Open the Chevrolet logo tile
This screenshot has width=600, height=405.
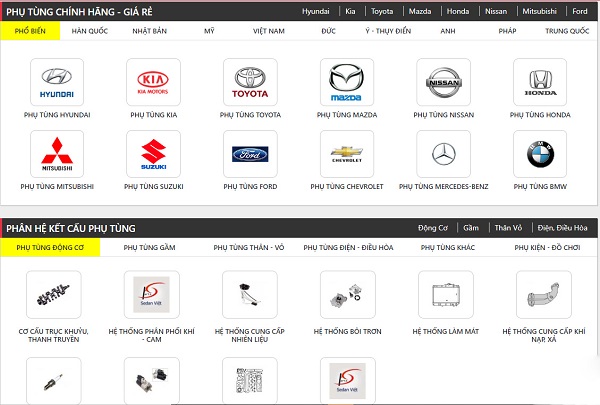[x=347, y=154]
